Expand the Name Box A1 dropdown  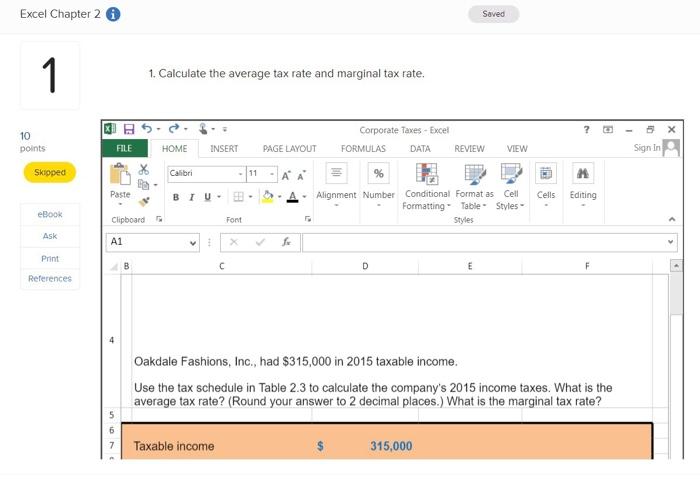pyautogui.click(x=192, y=243)
